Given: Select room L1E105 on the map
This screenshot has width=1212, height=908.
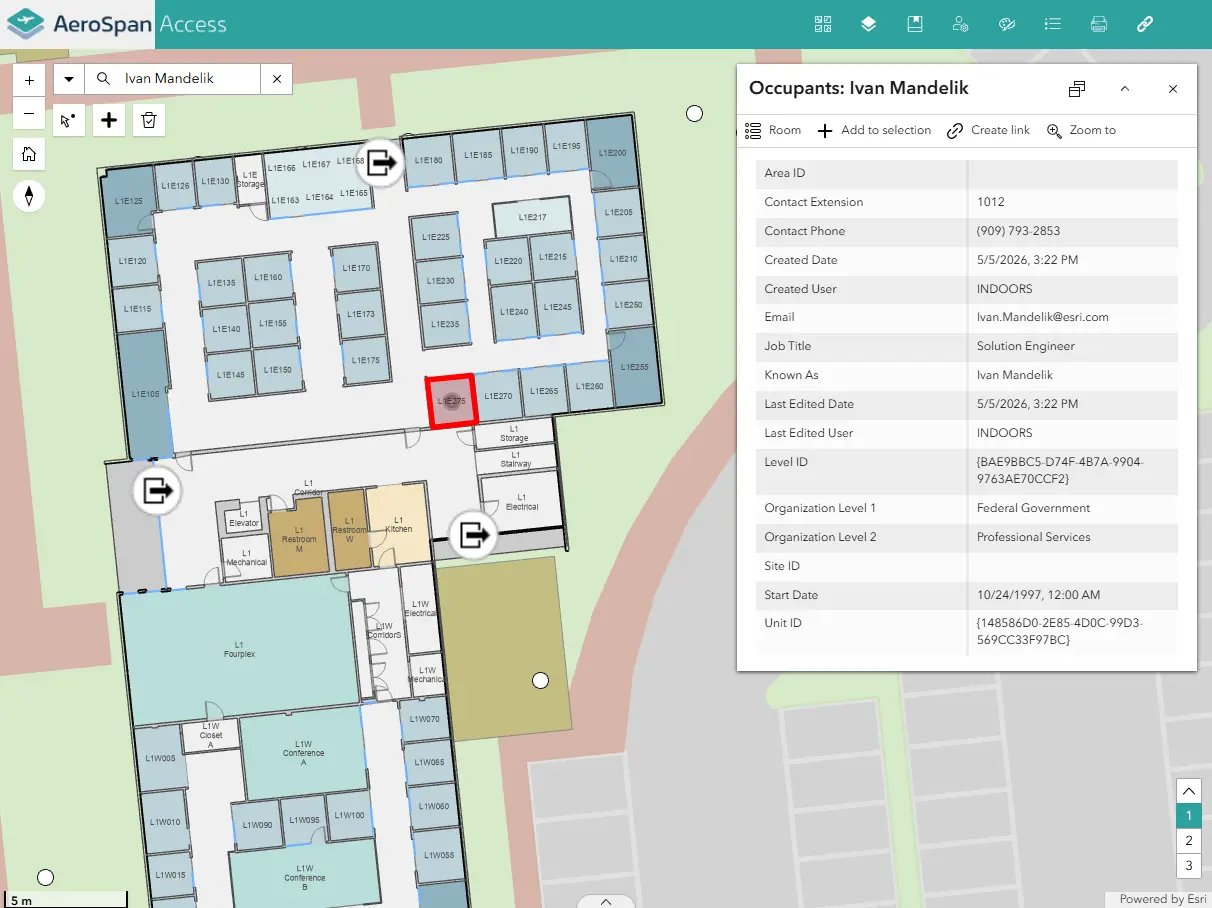Looking at the screenshot, I should [x=144, y=396].
